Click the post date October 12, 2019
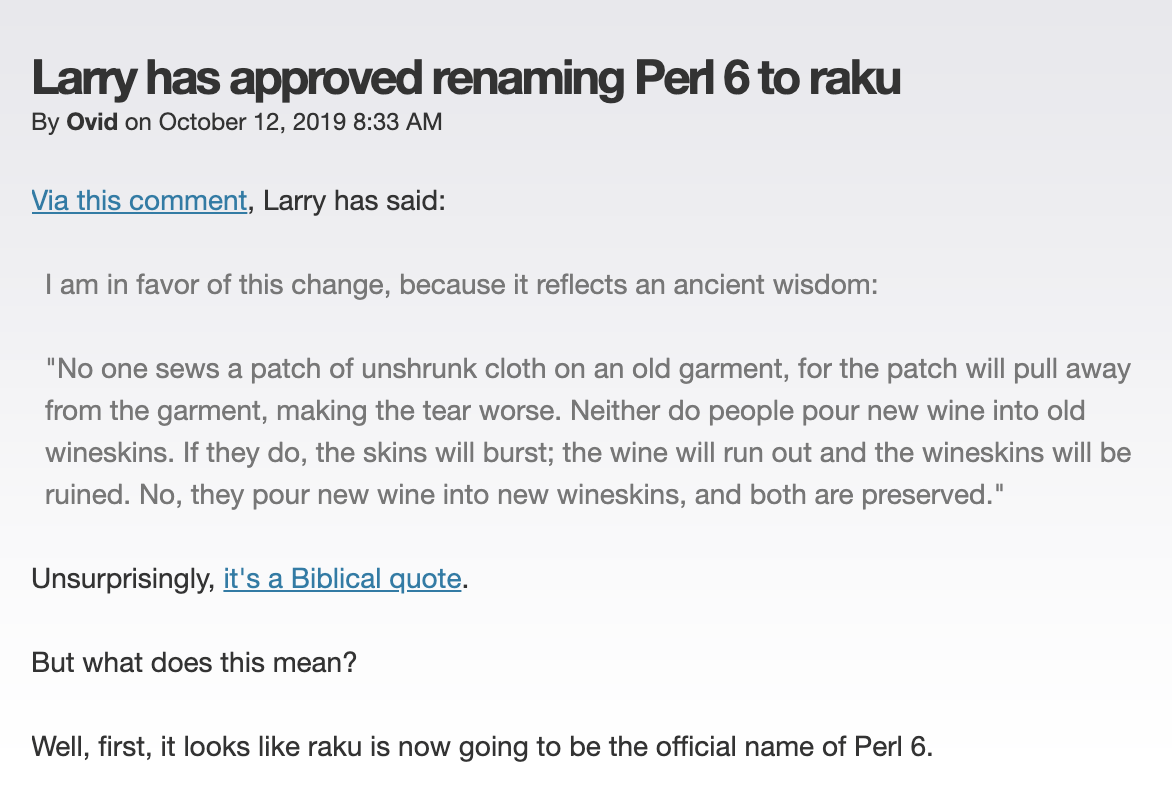Viewport: 1172px width, 804px height. click(252, 122)
